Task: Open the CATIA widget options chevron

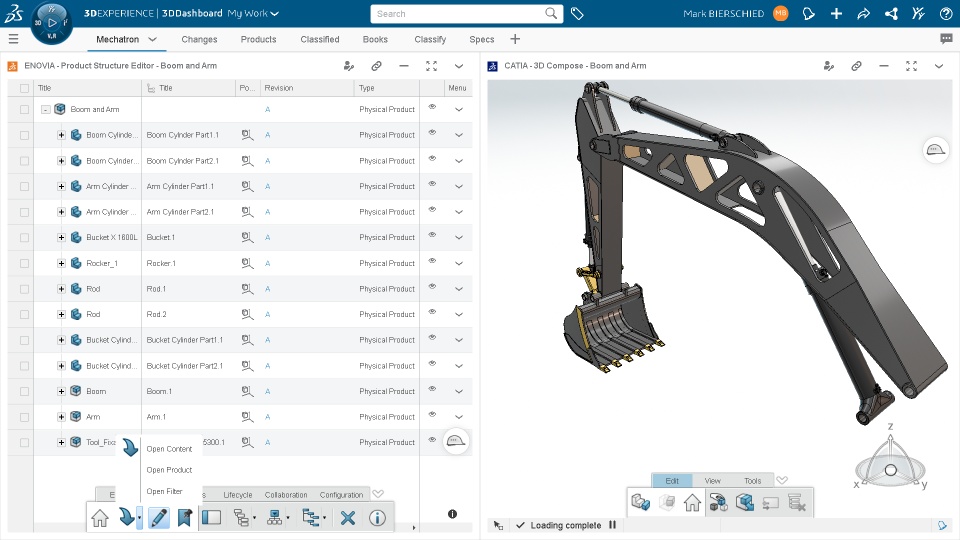Action: pos(939,66)
